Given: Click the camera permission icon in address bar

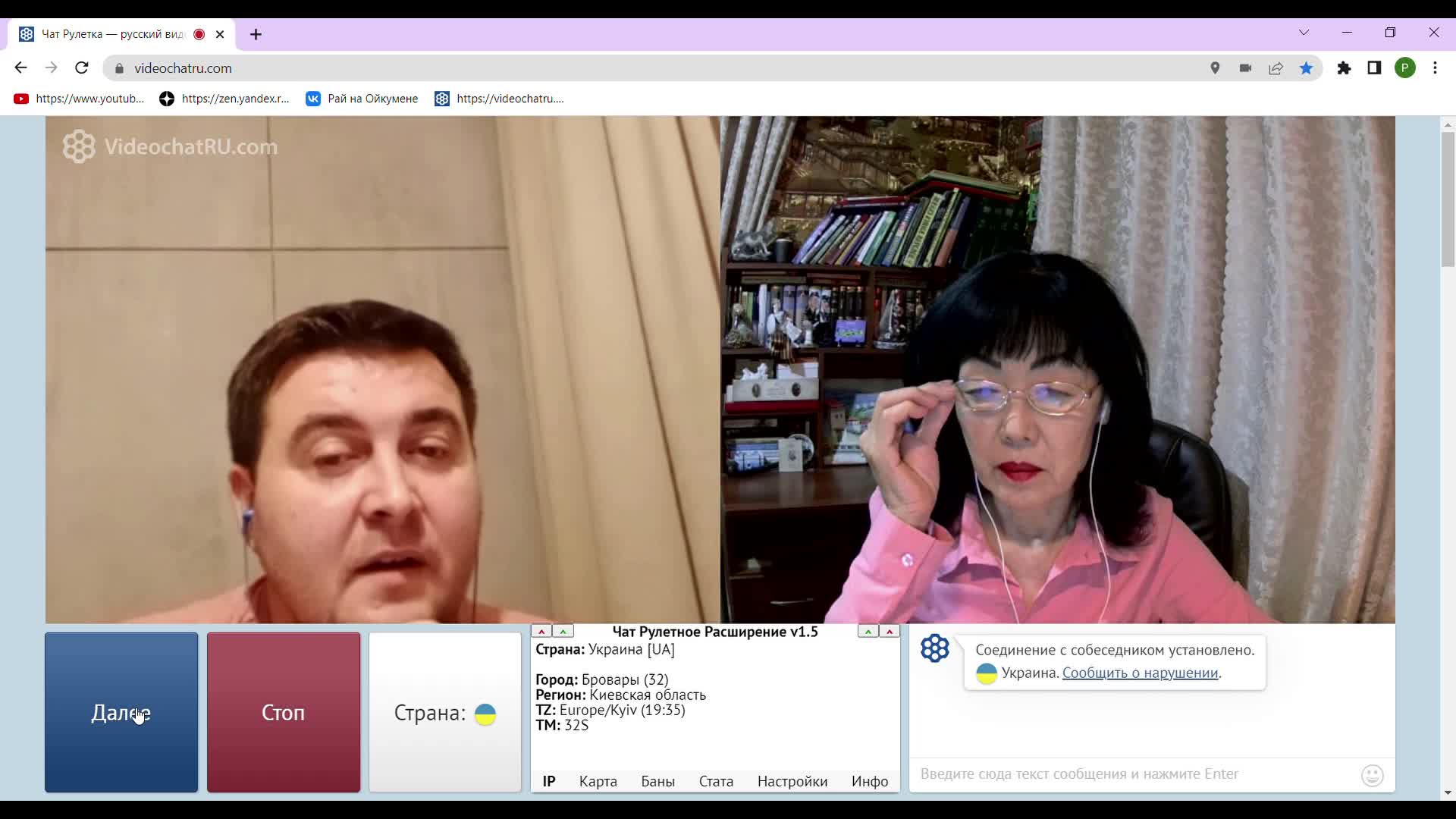Looking at the screenshot, I should pyautogui.click(x=1245, y=68).
